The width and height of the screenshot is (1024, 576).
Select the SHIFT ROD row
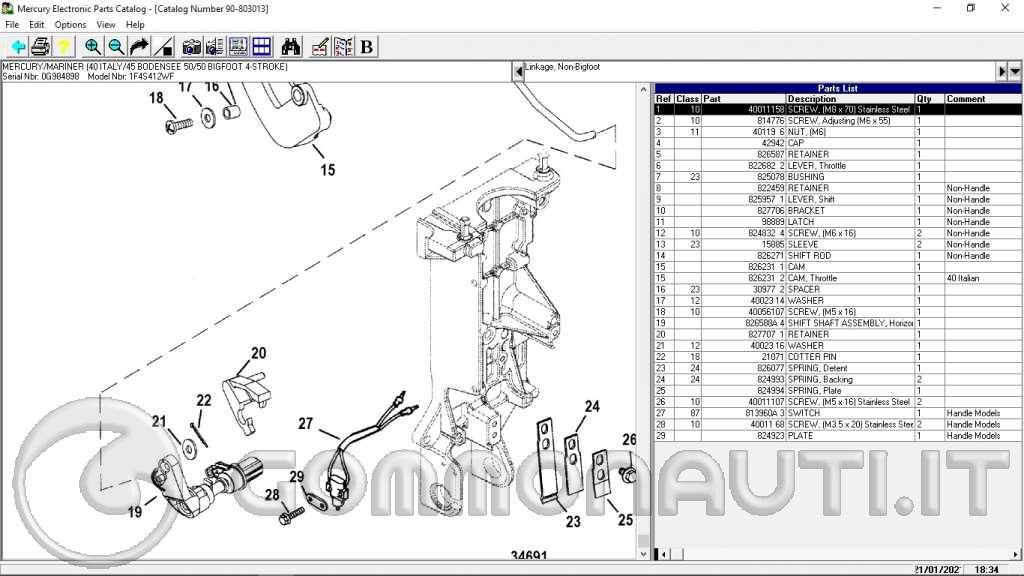pyautogui.click(x=838, y=256)
